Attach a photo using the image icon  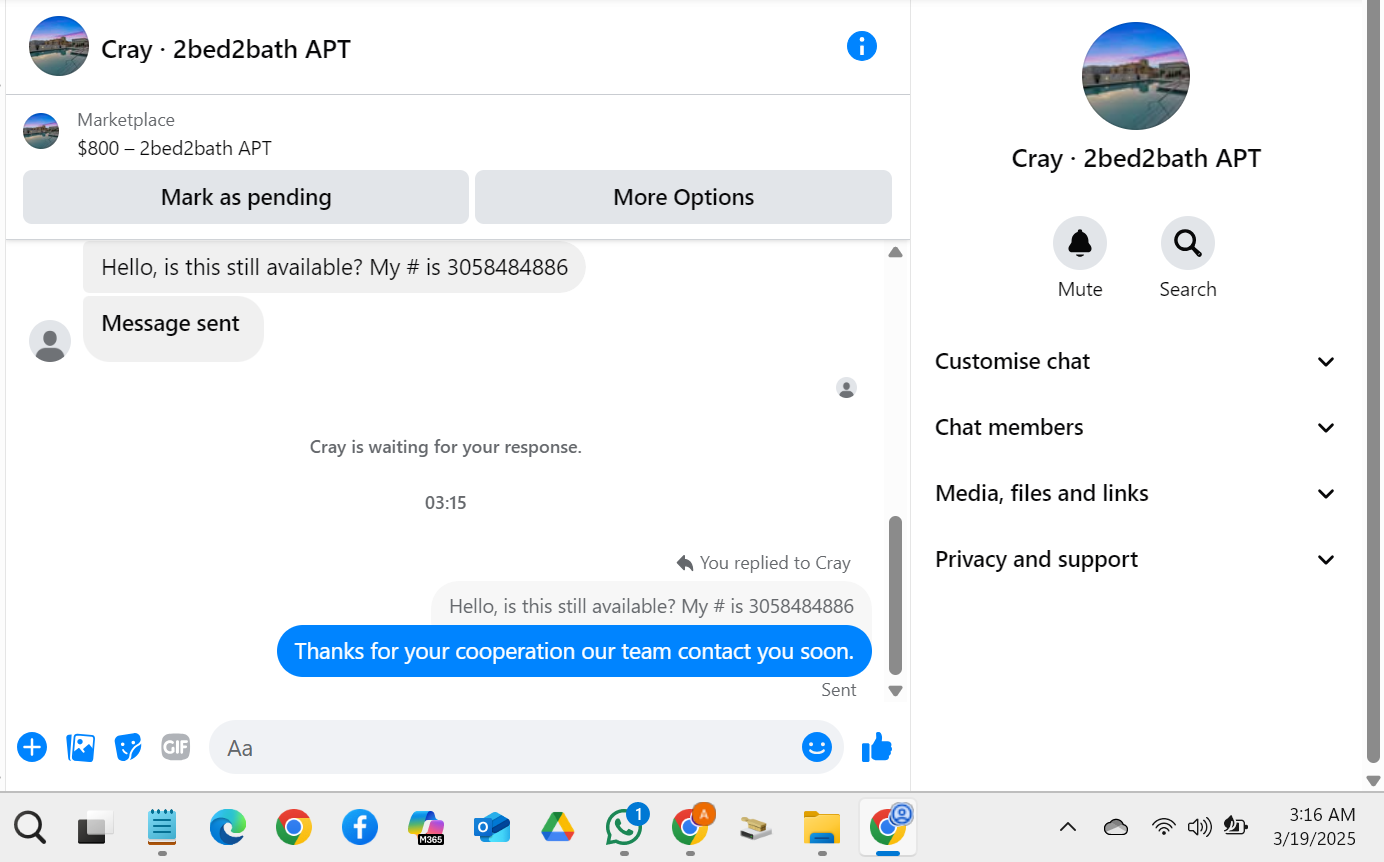pyautogui.click(x=80, y=747)
